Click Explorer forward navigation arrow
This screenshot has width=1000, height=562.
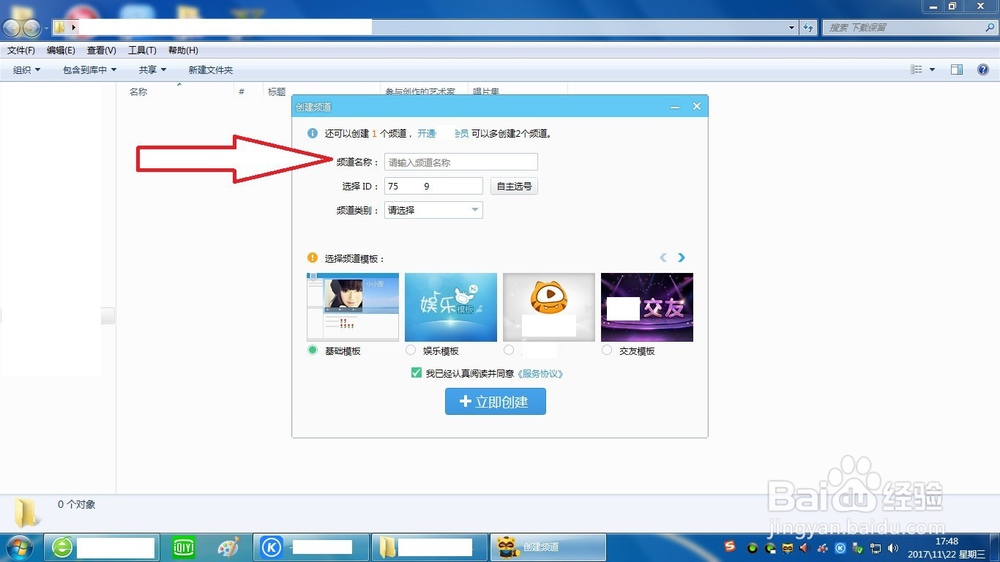coord(31,28)
